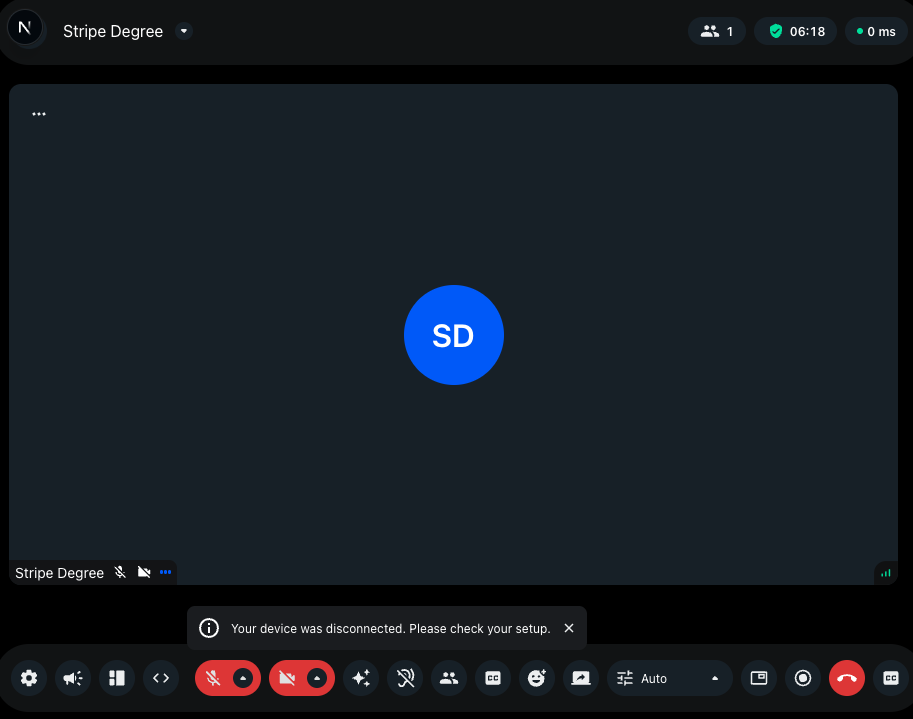Open closed captions
The width and height of the screenshot is (913, 719).
coord(493,678)
